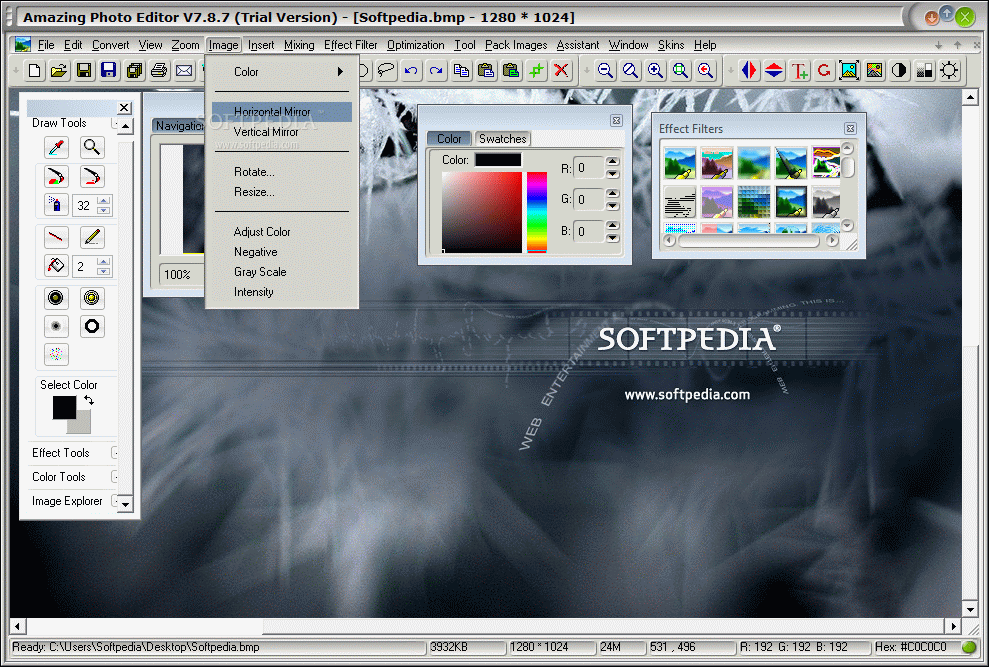
Task: Pick a shade in the color gradient square
Action: point(482,212)
